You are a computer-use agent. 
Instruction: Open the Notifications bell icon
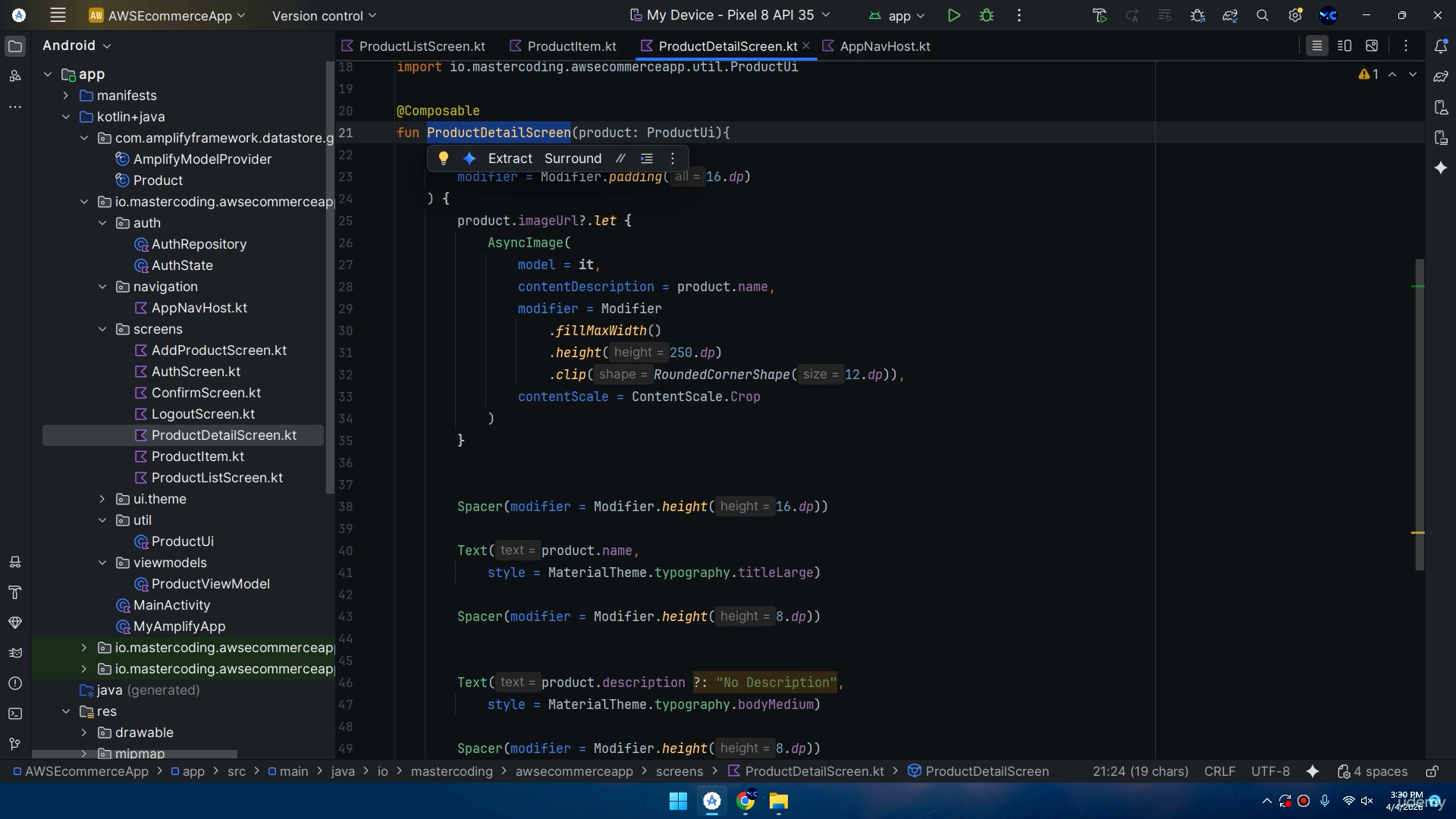pyautogui.click(x=1441, y=46)
